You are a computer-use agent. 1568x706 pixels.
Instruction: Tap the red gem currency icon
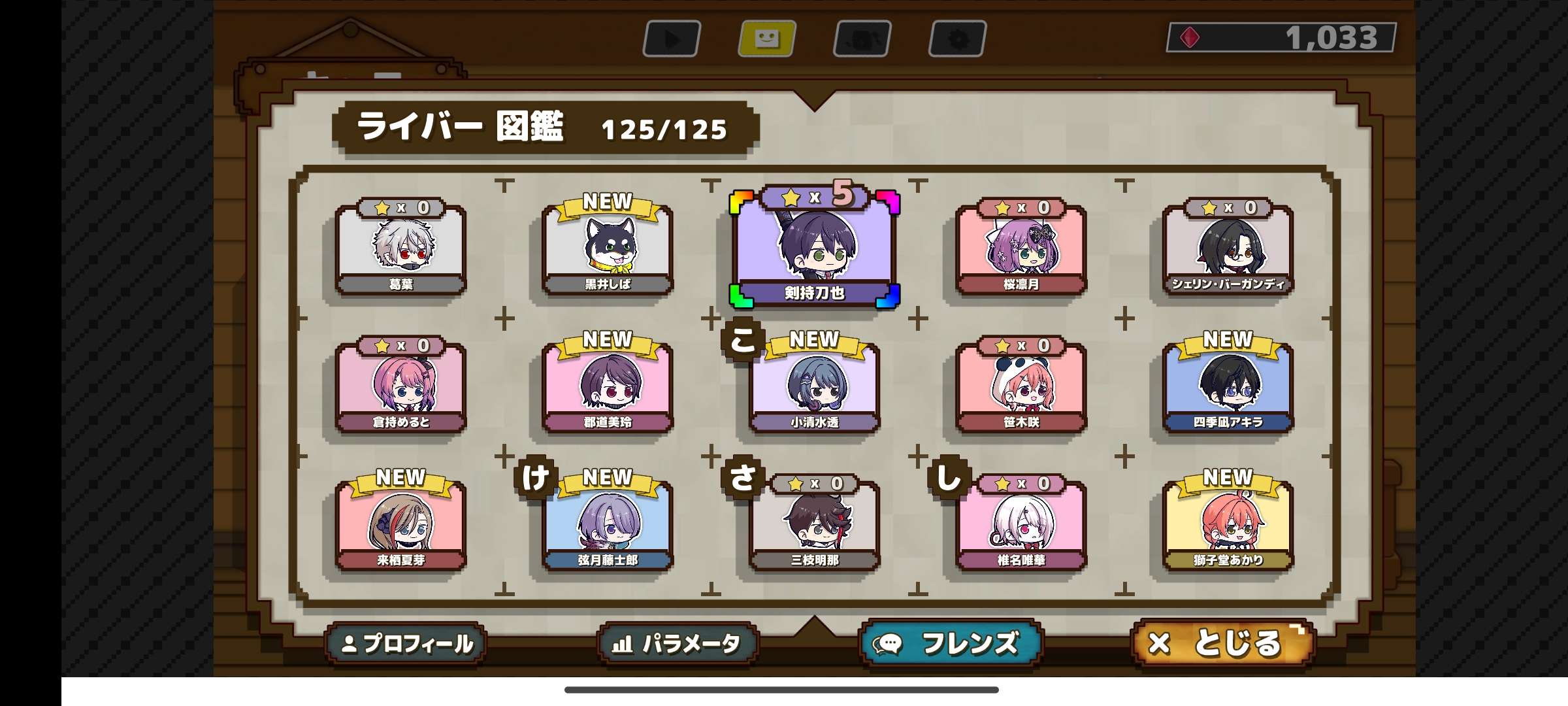click(x=1190, y=38)
